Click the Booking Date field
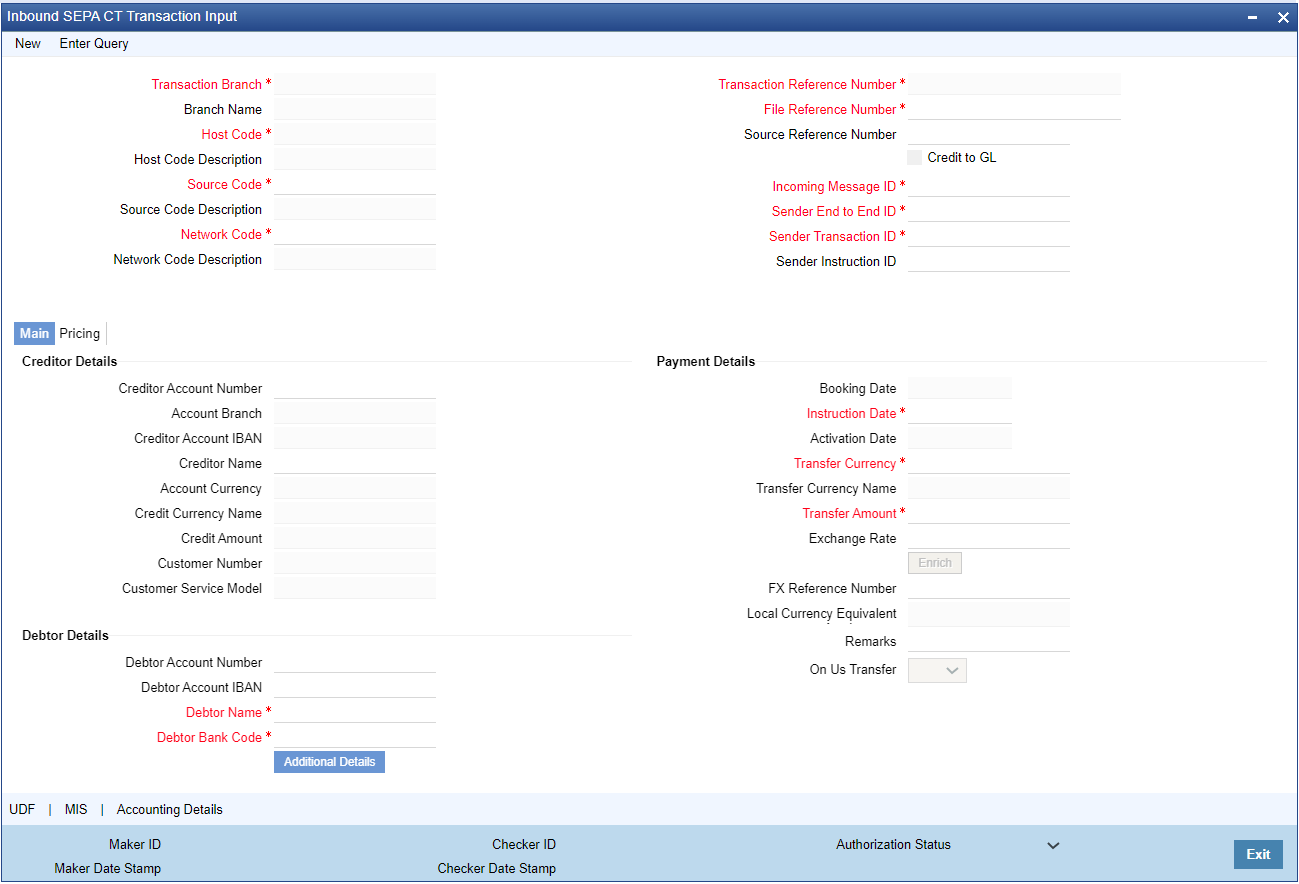The width and height of the screenshot is (1299, 884). pyautogui.click(x=960, y=388)
